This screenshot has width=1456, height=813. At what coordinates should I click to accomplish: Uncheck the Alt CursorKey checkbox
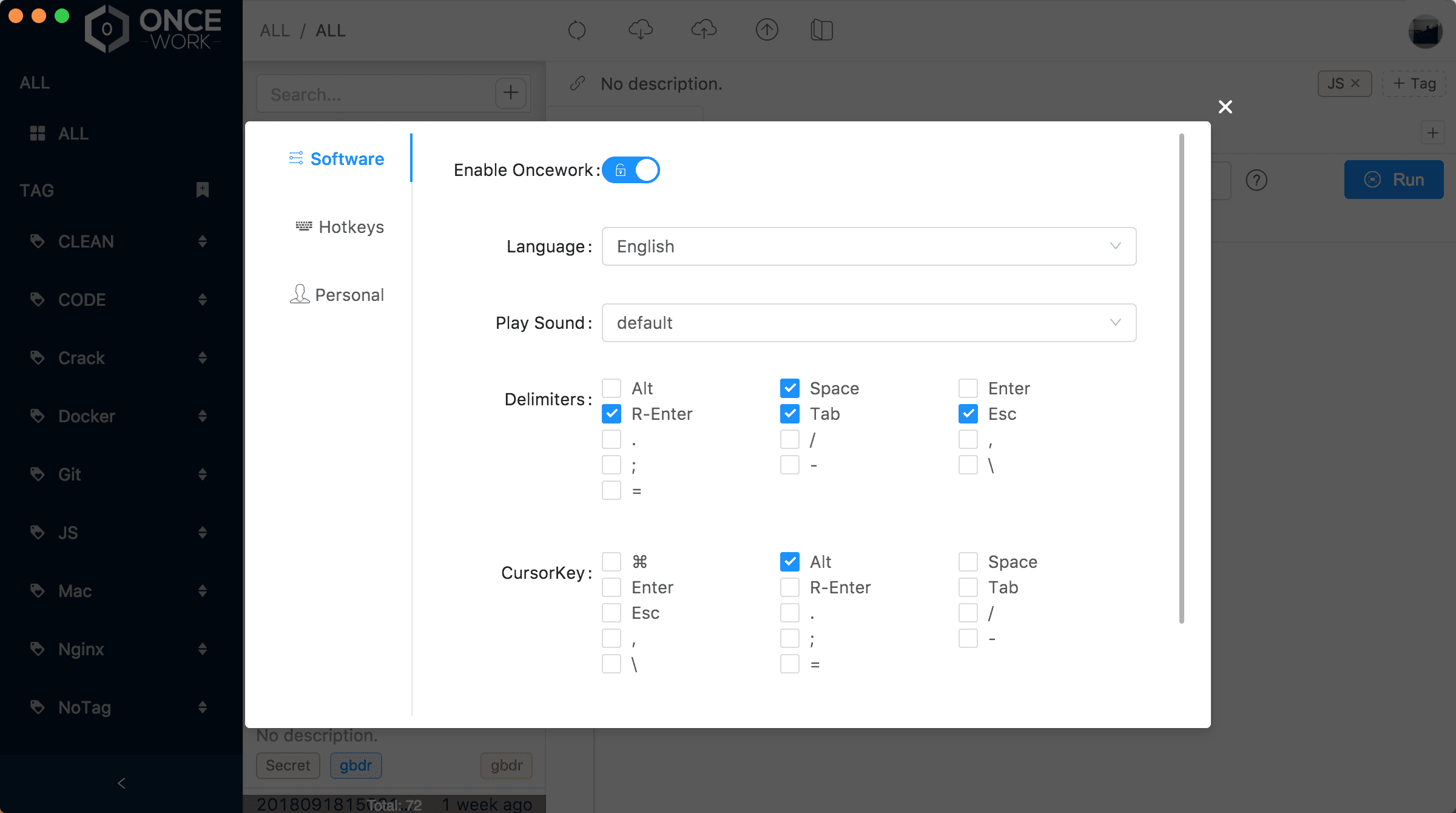[x=790, y=562]
